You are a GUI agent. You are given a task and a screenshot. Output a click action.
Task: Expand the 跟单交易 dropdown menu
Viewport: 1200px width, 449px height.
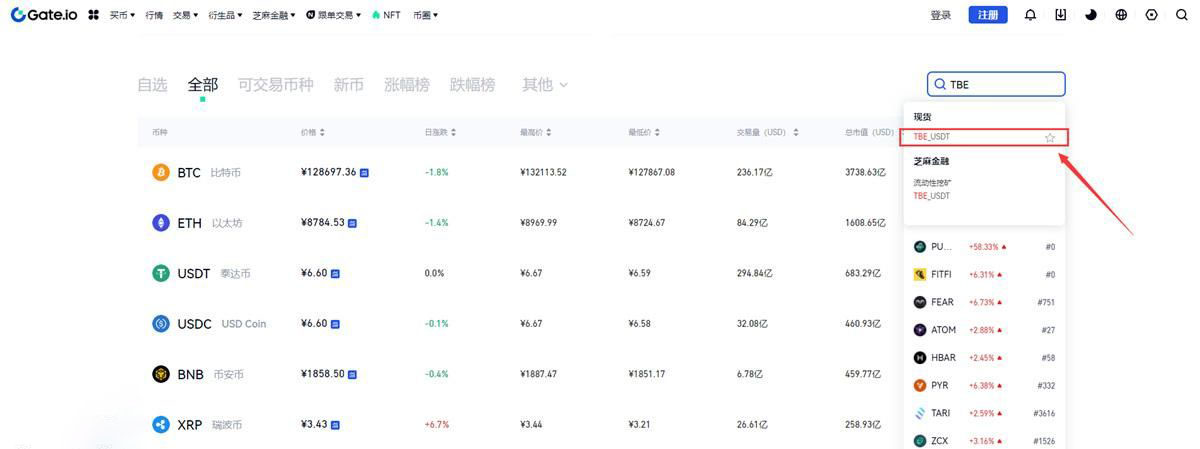(x=334, y=15)
